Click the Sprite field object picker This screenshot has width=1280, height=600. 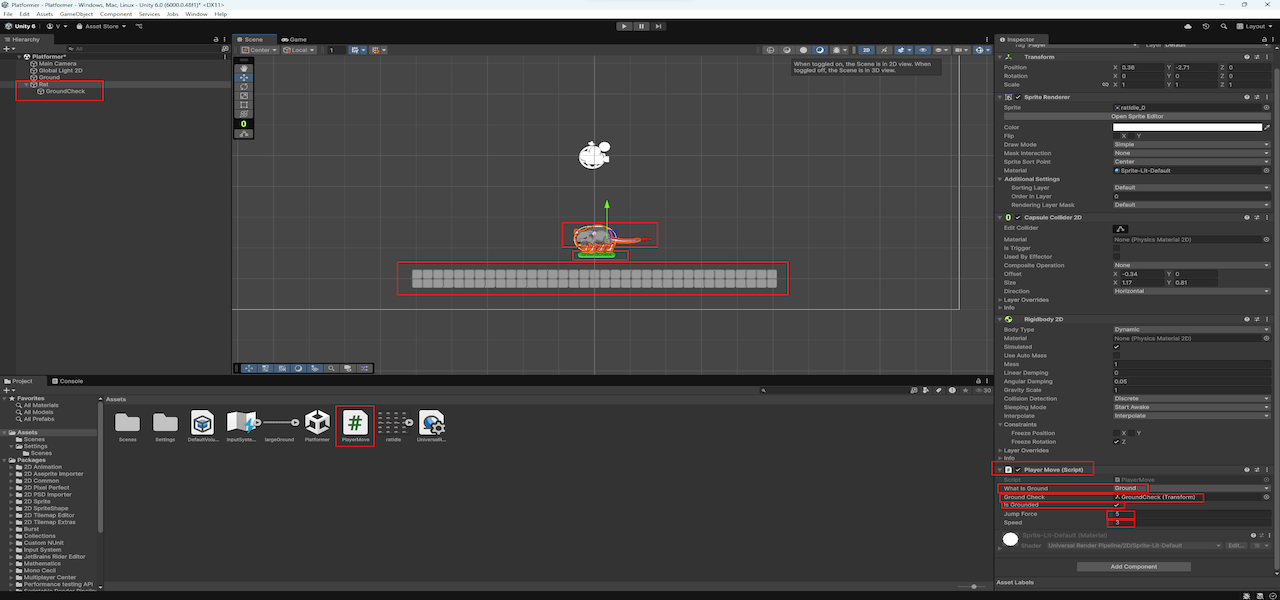pos(1267,106)
